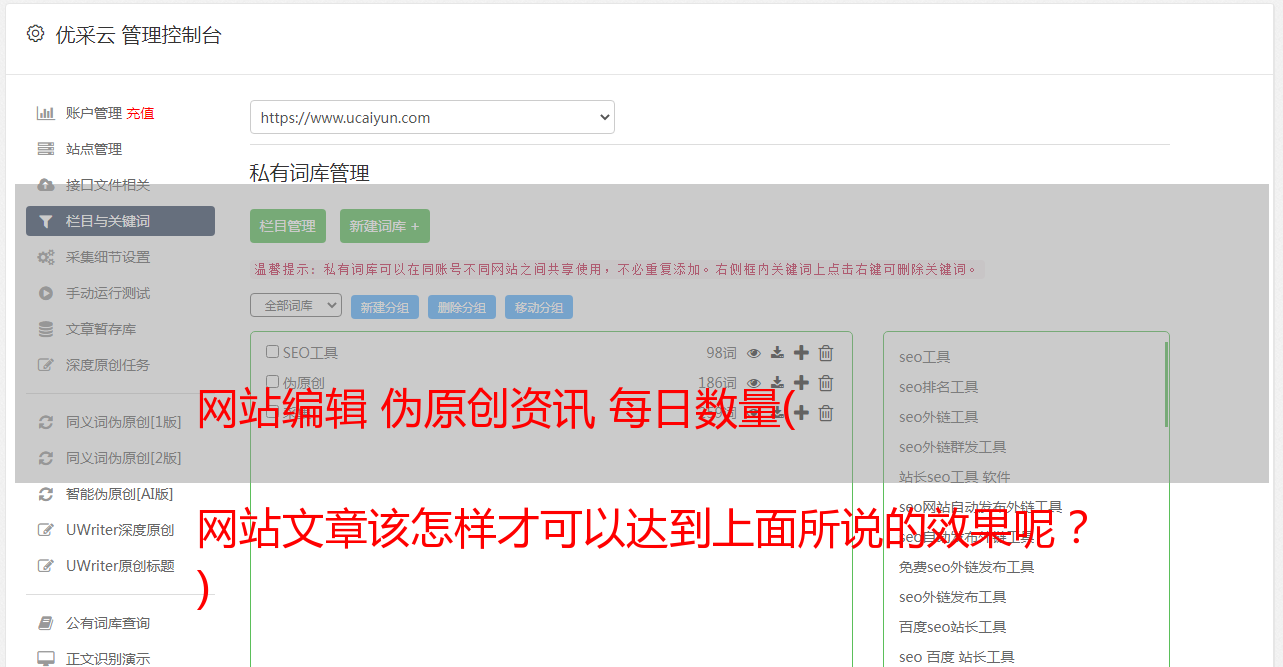Click the database icon for 文章暂存库
The height and width of the screenshot is (667, 1283).
[x=45, y=329]
